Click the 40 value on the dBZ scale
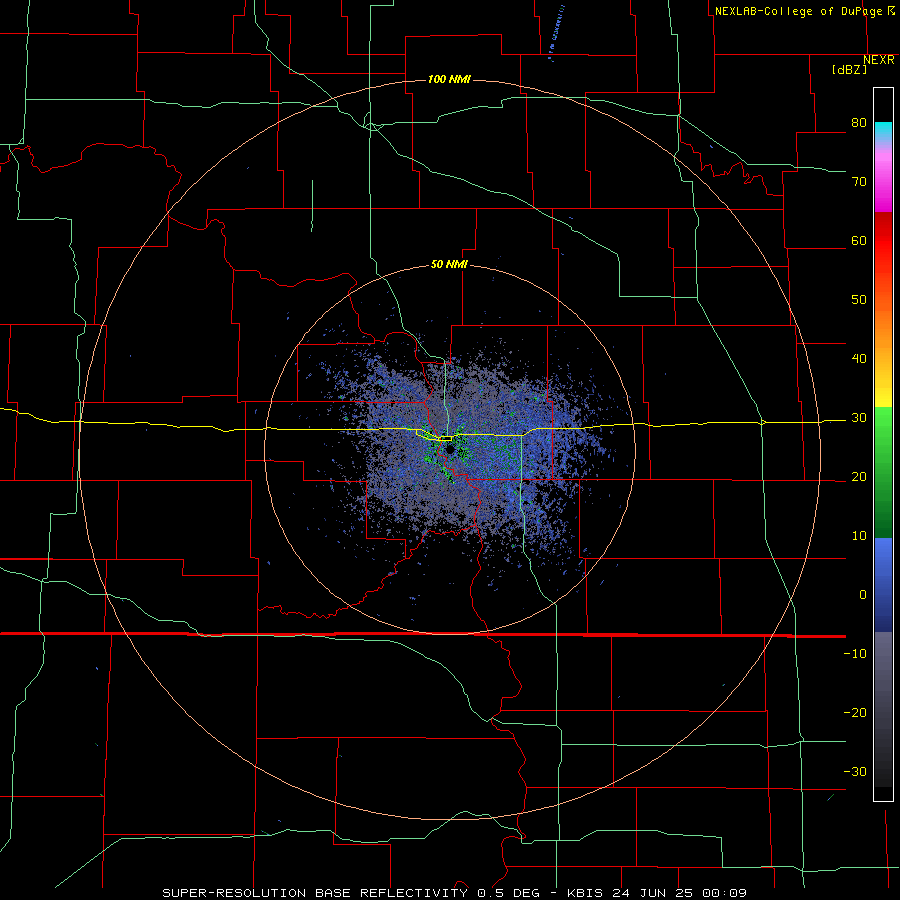 point(859,359)
